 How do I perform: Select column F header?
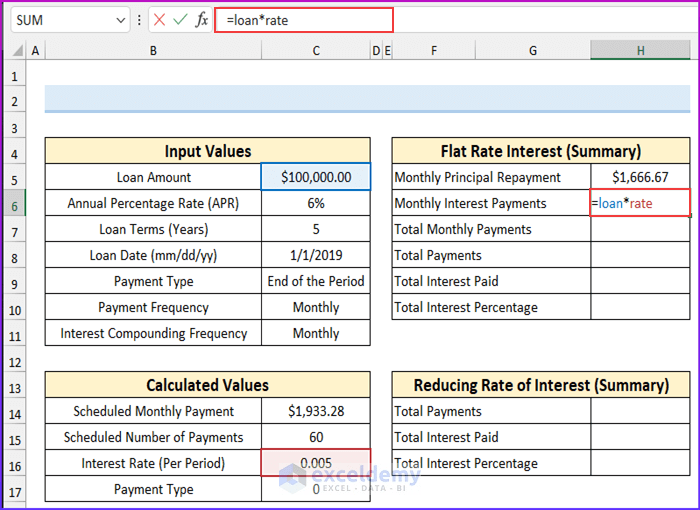coord(433,50)
